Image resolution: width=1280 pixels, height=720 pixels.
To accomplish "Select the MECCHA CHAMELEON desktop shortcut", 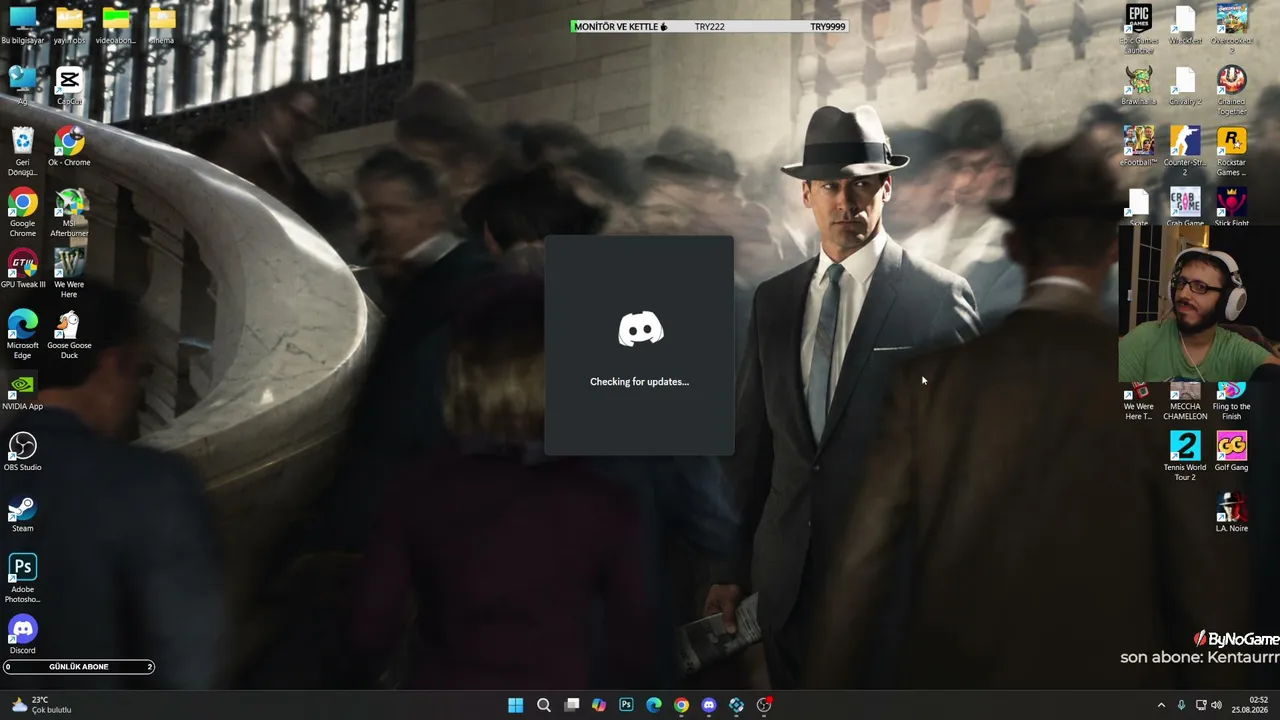I will [x=1185, y=403].
